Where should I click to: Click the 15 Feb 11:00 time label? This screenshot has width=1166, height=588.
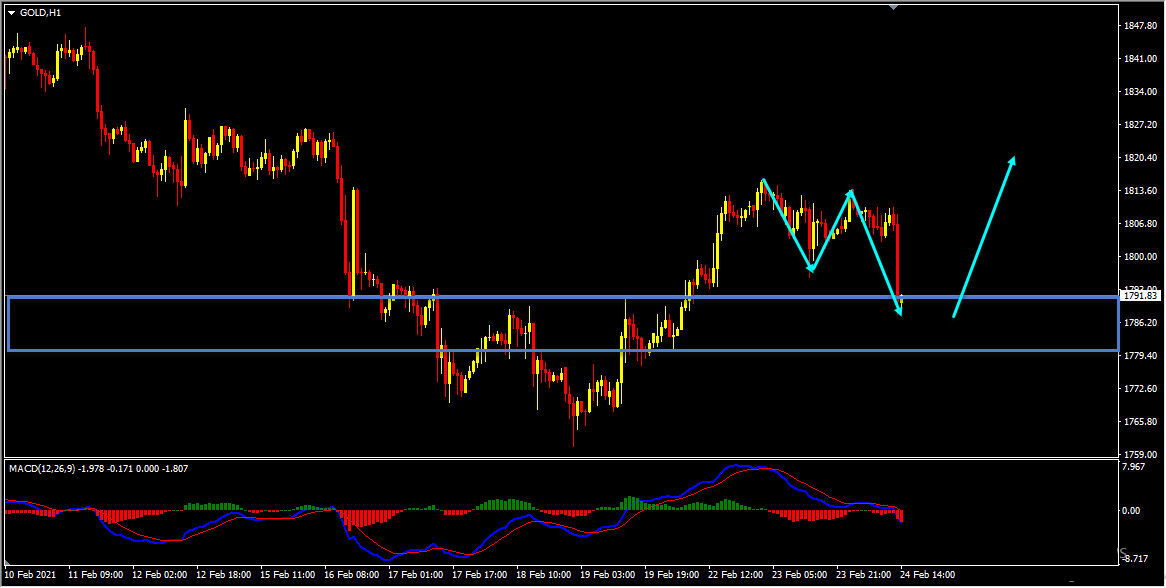pyautogui.click(x=287, y=575)
